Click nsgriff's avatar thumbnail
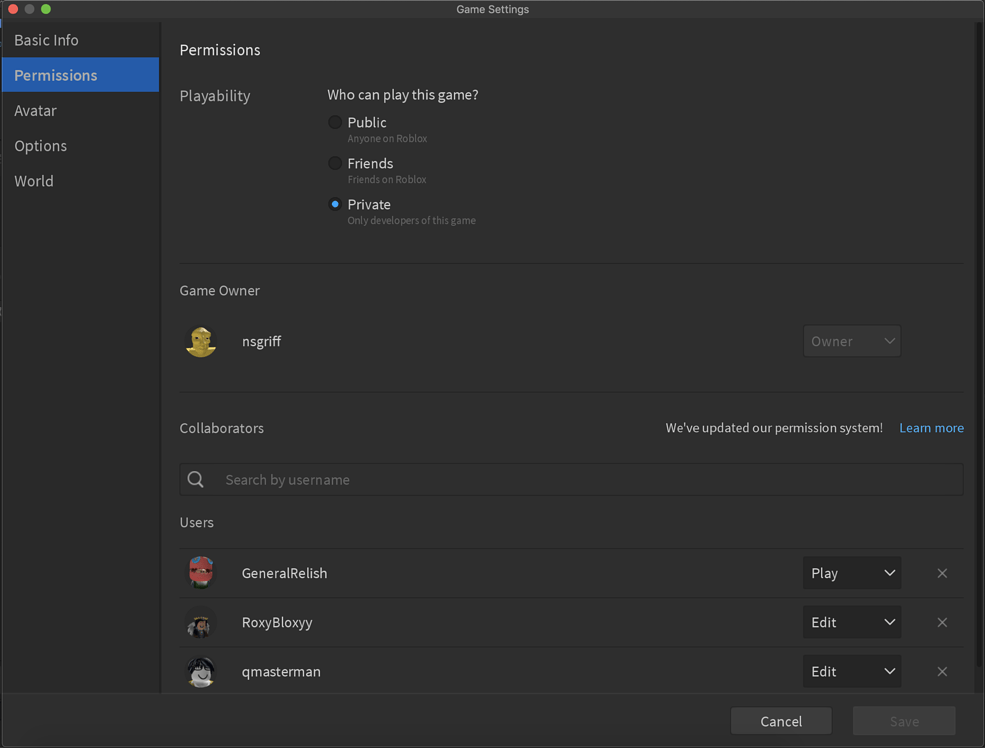Viewport: 985px width, 748px height. [x=201, y=341]
